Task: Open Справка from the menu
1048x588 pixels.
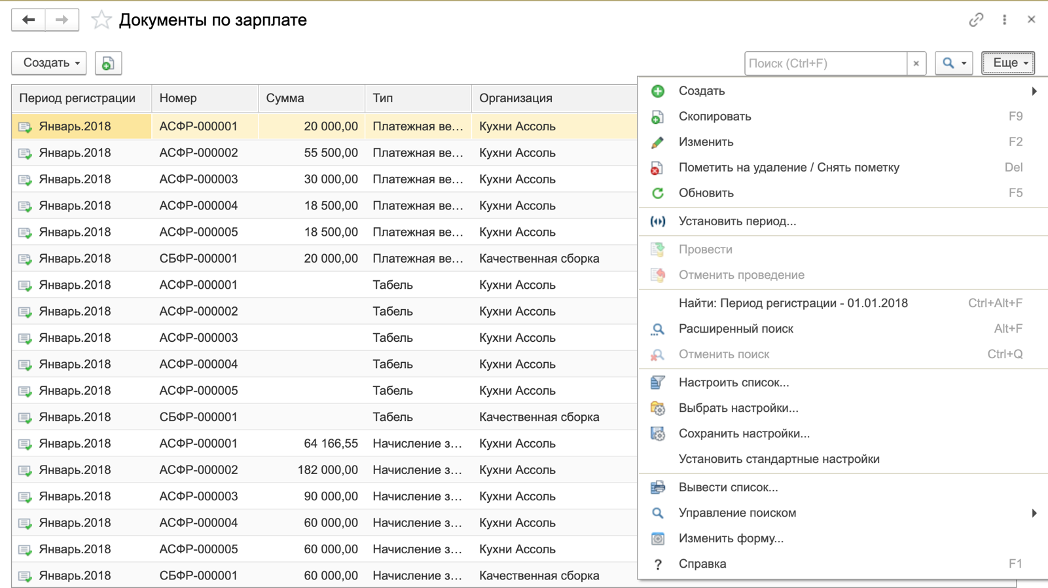Action: pos(702,564)
